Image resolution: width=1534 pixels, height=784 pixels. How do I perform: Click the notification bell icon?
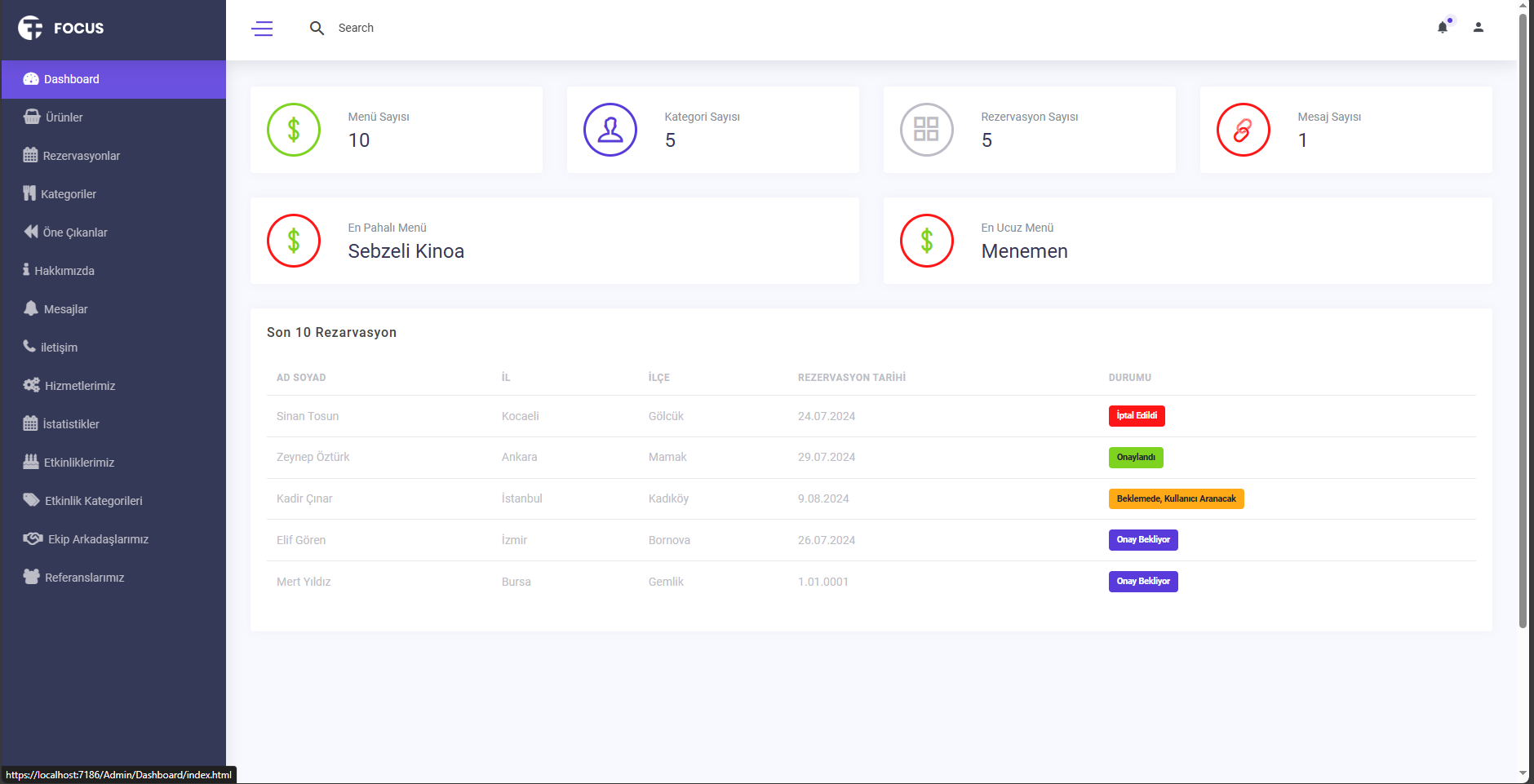coord(1442,28)
